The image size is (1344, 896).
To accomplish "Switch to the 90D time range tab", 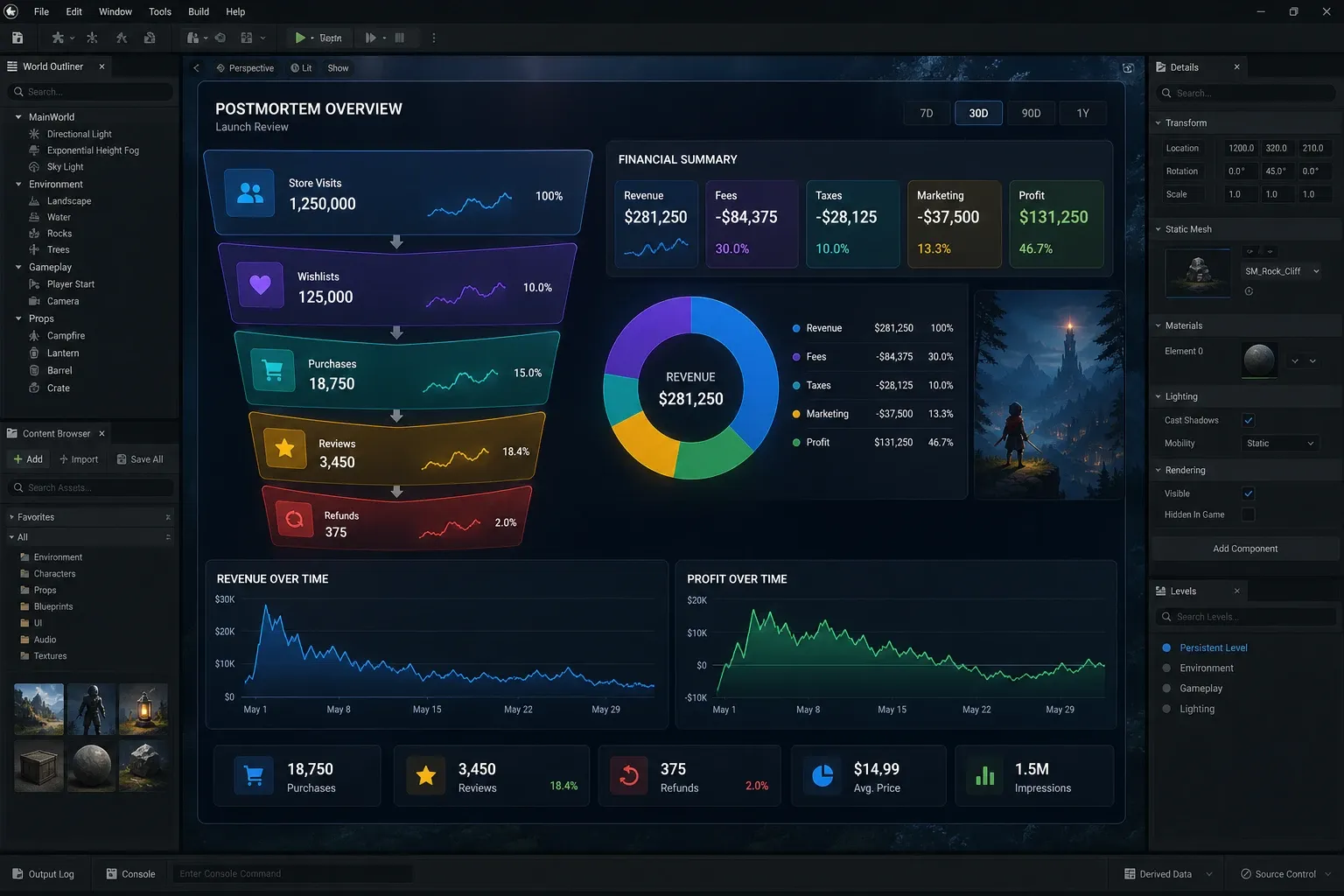I will point(1032,114).
